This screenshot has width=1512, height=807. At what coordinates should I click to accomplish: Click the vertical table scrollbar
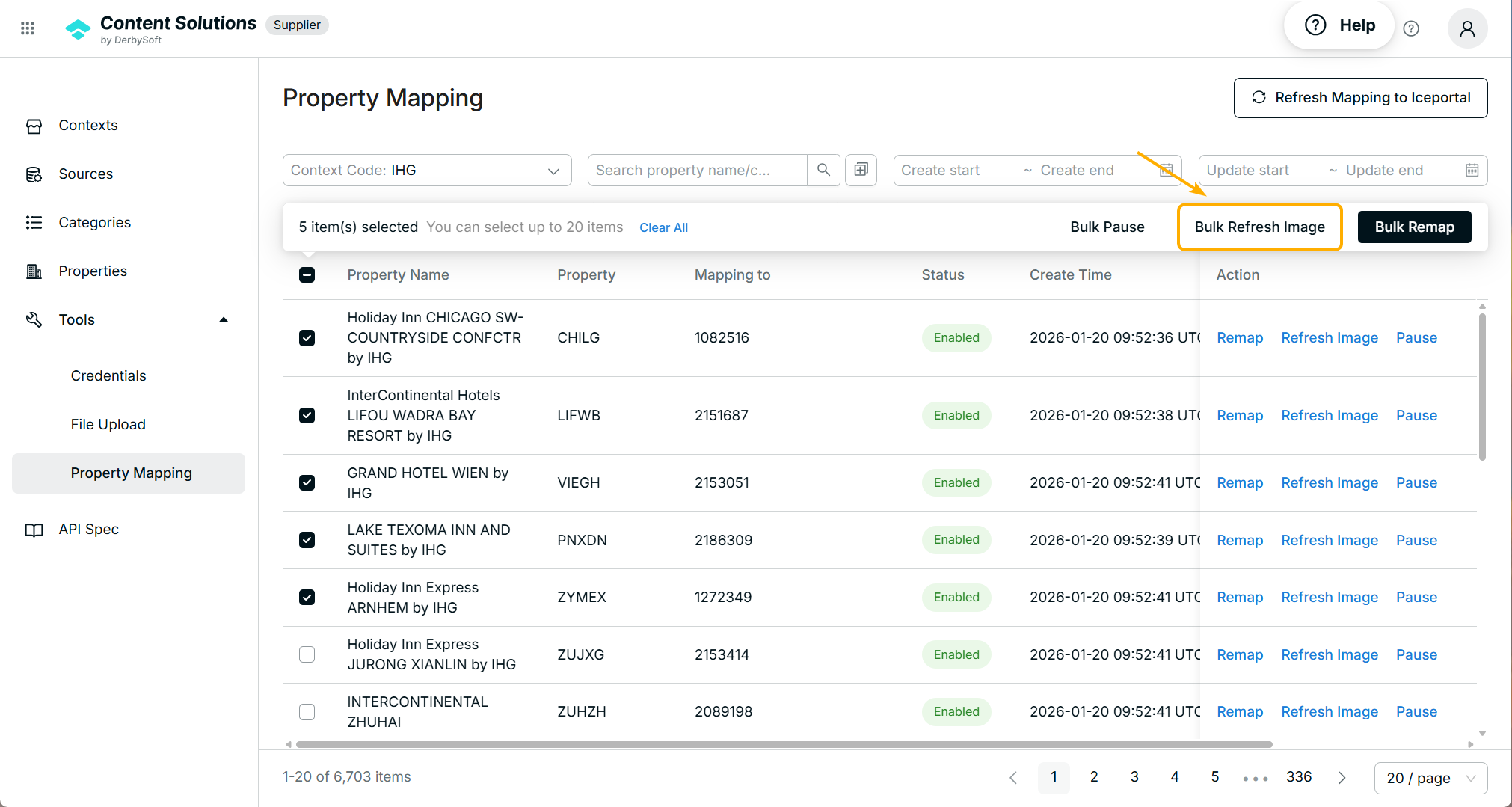tap(1482, 387)
